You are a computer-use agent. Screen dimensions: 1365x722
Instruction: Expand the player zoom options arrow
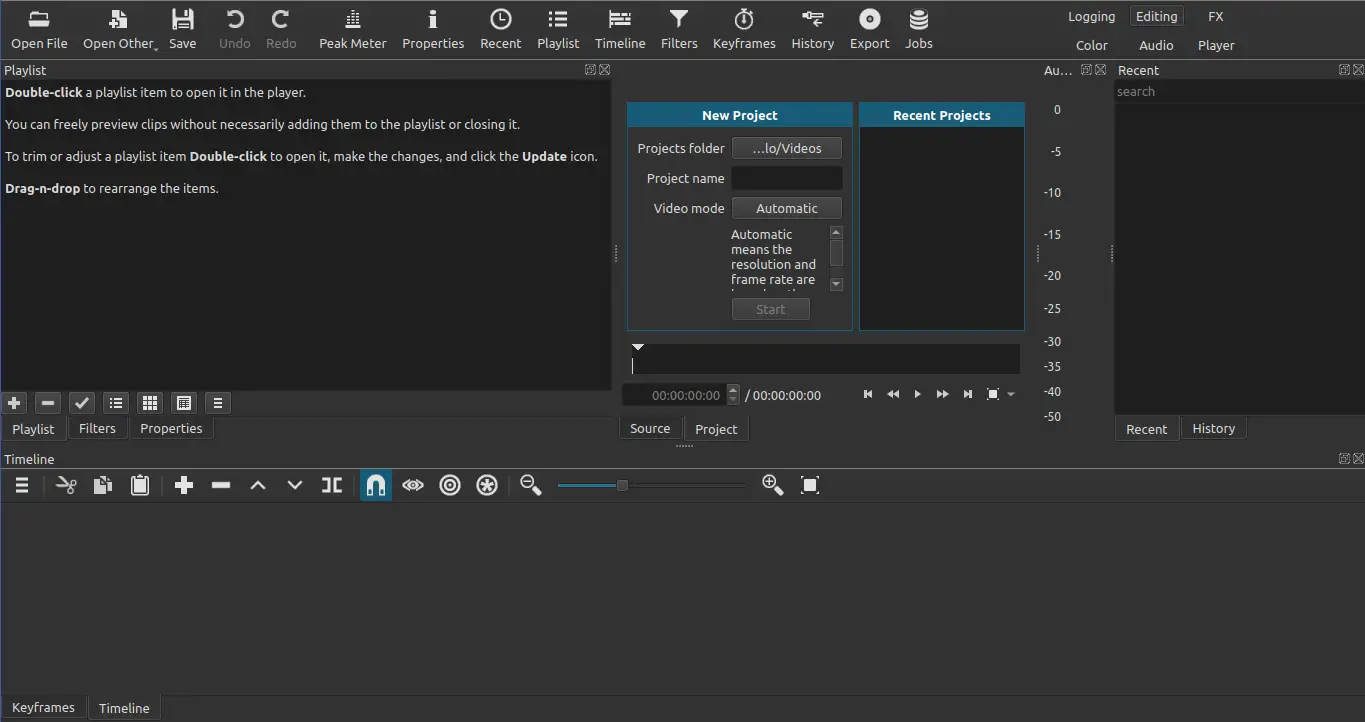pos(1011,395)
